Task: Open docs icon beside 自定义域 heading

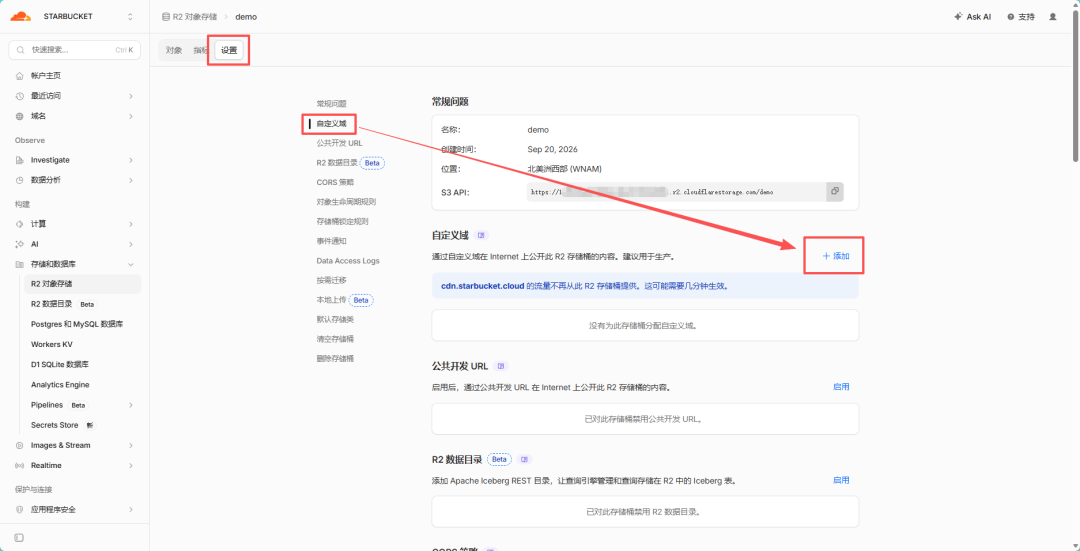Action: pos(482,236)
